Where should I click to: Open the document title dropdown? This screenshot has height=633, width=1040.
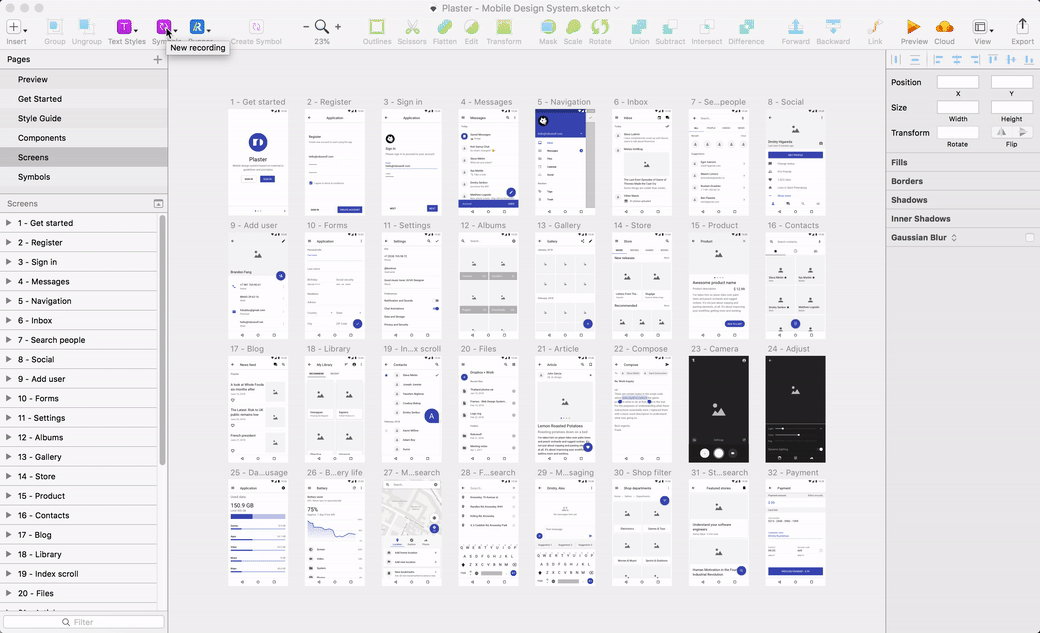[x=617, y=8]
